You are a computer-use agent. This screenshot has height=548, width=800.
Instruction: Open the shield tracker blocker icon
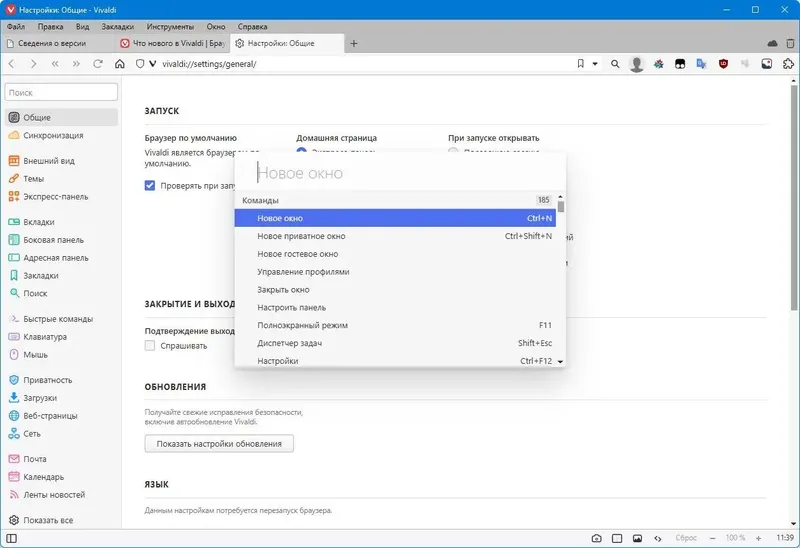(140, 64)
